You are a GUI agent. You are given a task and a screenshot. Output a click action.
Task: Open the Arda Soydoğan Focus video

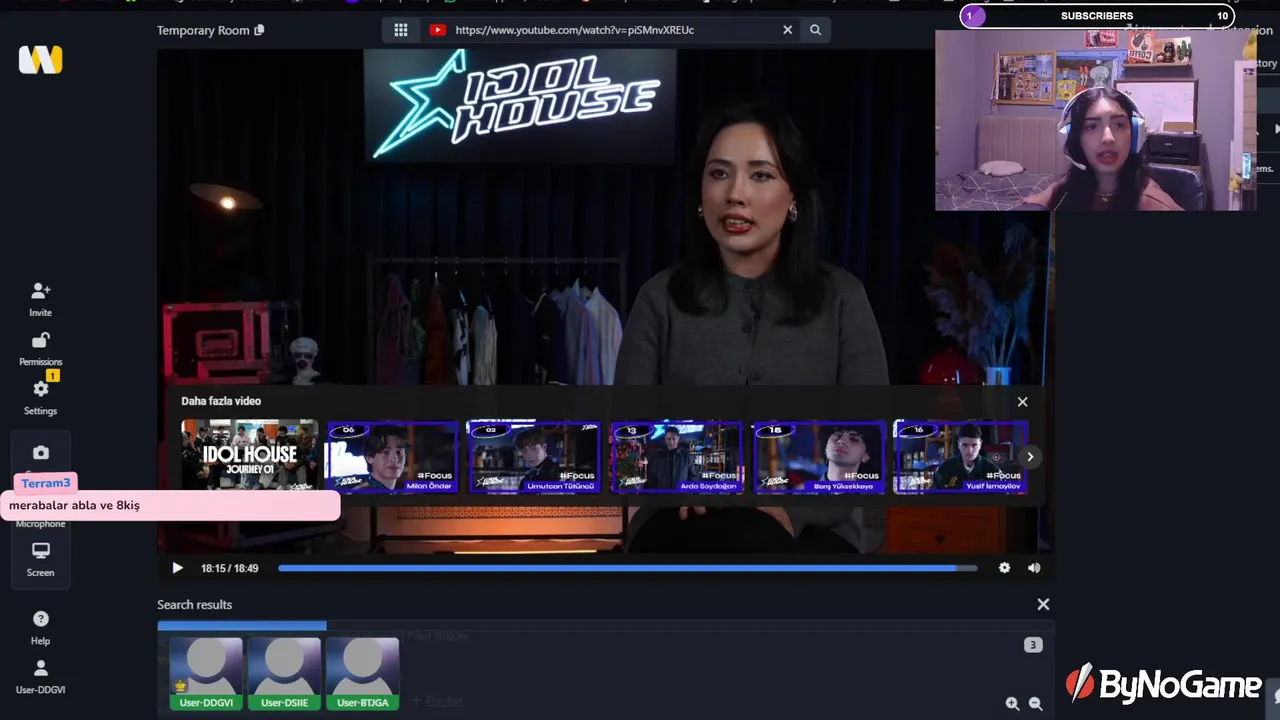click(676, 456)
